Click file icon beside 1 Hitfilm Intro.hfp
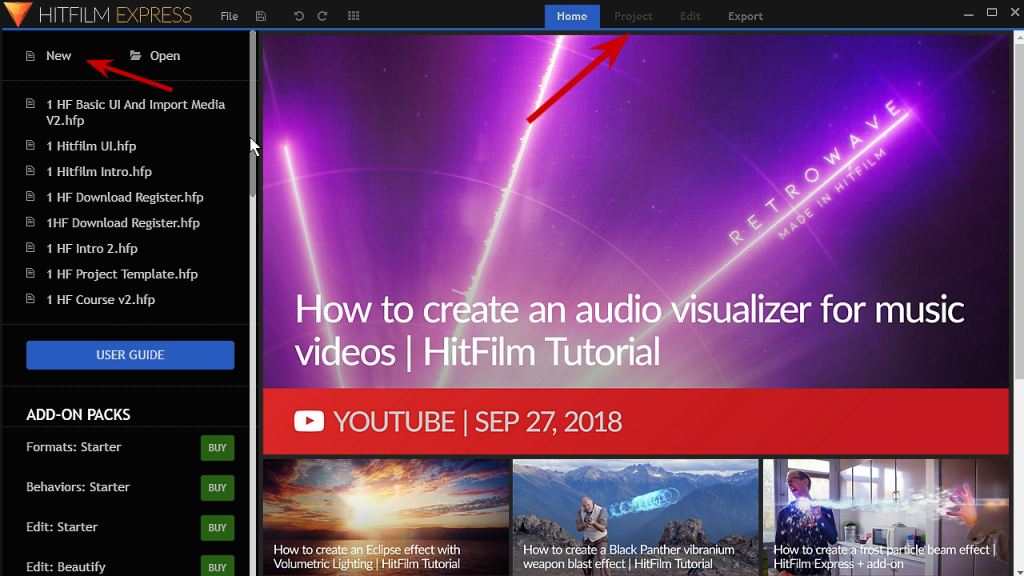 30,171
